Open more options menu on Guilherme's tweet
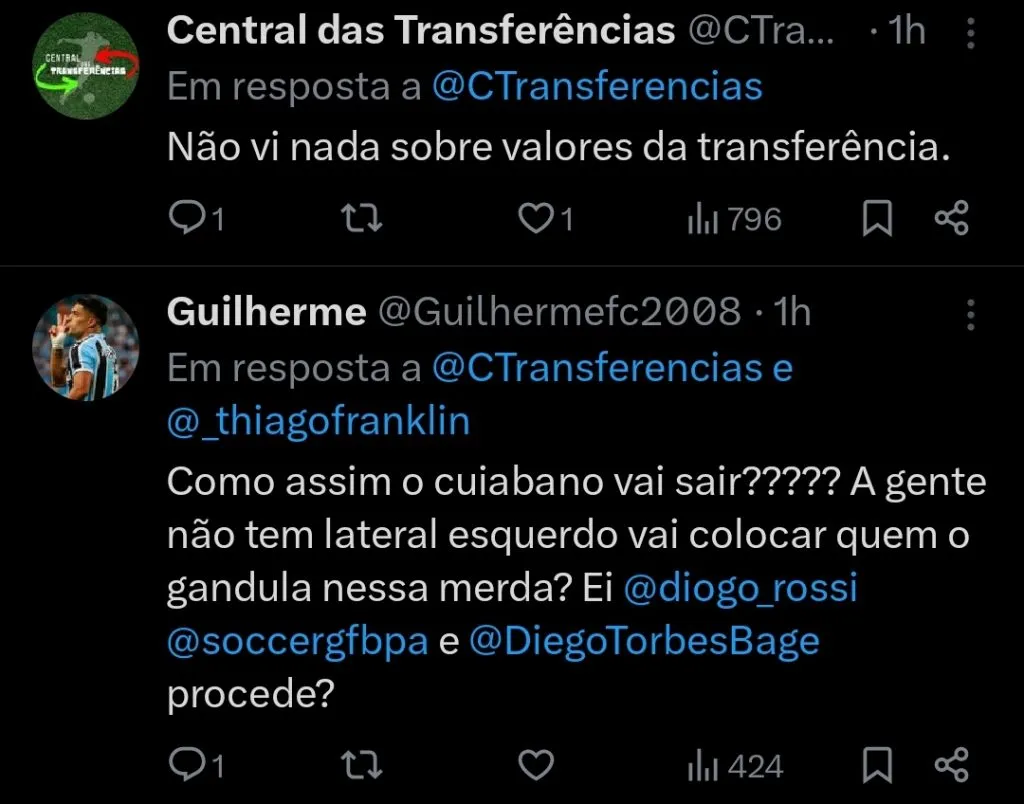1024x804 pixels. (x=970, y=314)
